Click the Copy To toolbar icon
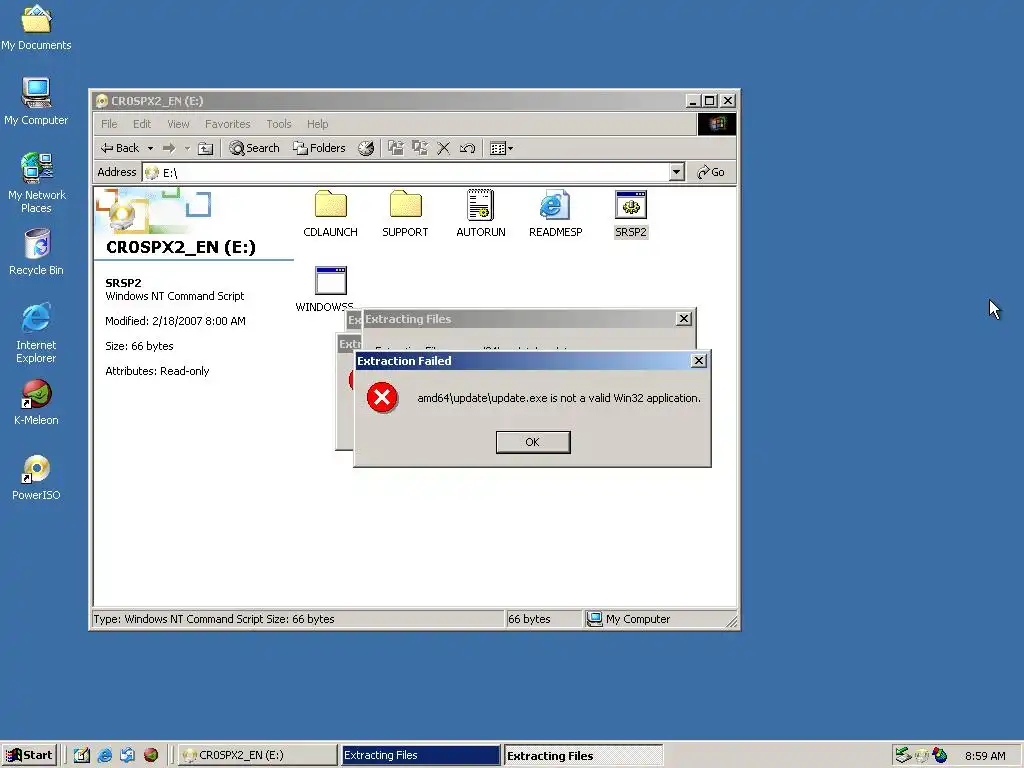This screenshot has height=768, width=1024. [x=419, y=148]
